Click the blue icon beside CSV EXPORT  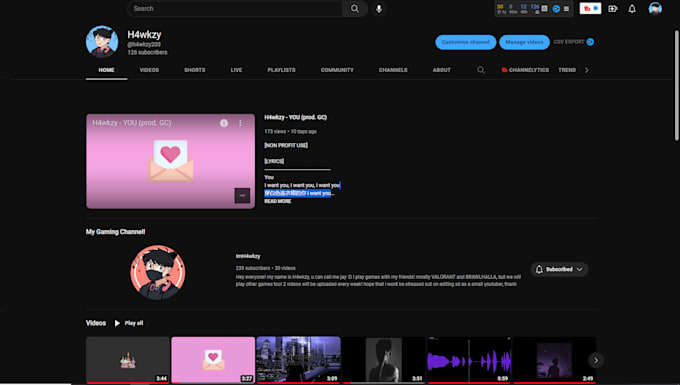pos(590,42)
